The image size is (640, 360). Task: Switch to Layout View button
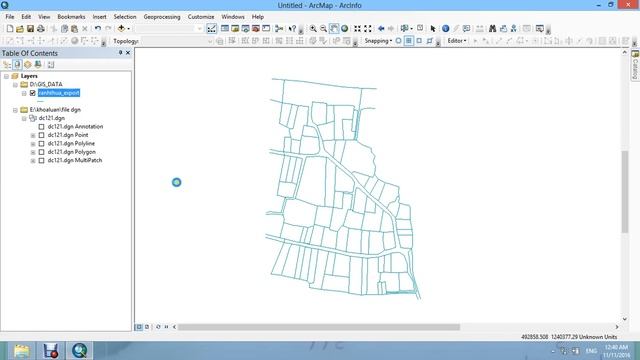[147, 327]
